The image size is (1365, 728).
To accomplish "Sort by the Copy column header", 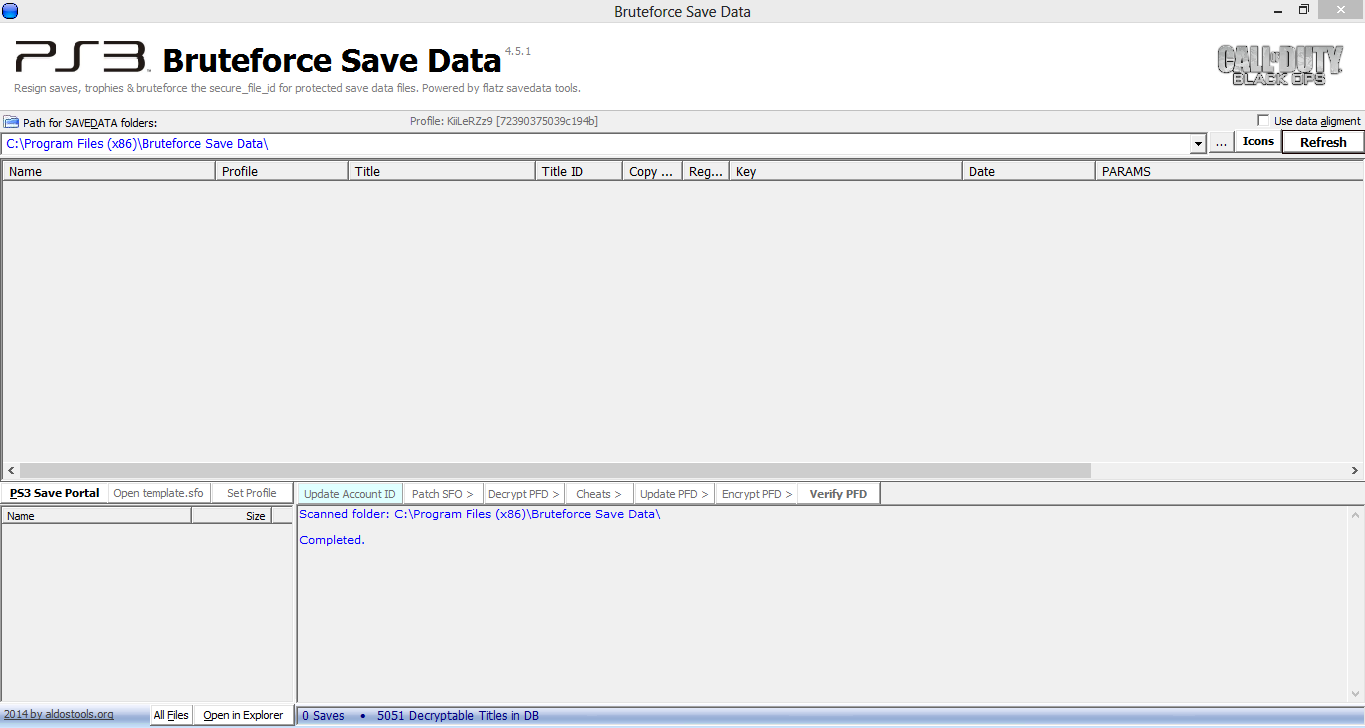I will pos(653,171).
